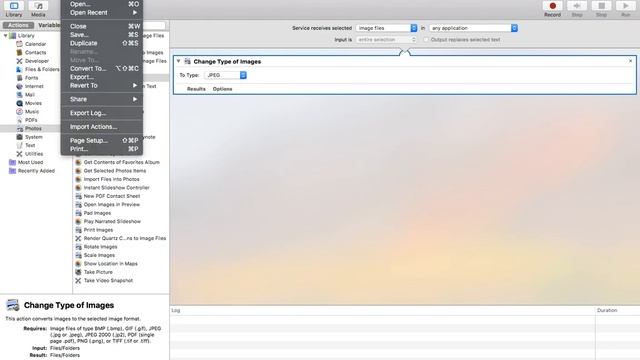Select the Fonts library category
The width and height of the screenshot is (640, 360).
pos(31,78)
